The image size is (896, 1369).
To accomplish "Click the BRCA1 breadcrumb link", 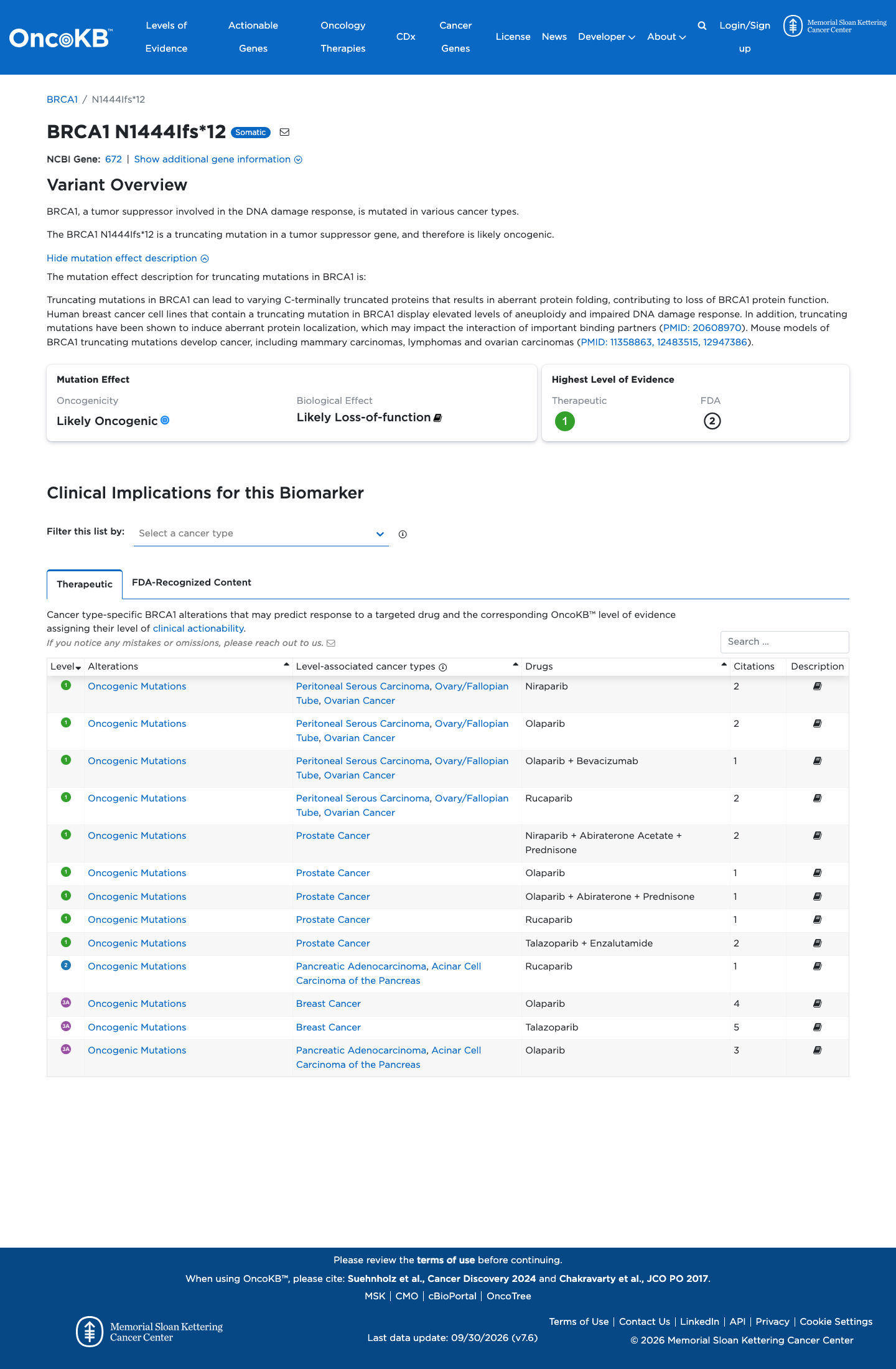I will pos(62,100).
